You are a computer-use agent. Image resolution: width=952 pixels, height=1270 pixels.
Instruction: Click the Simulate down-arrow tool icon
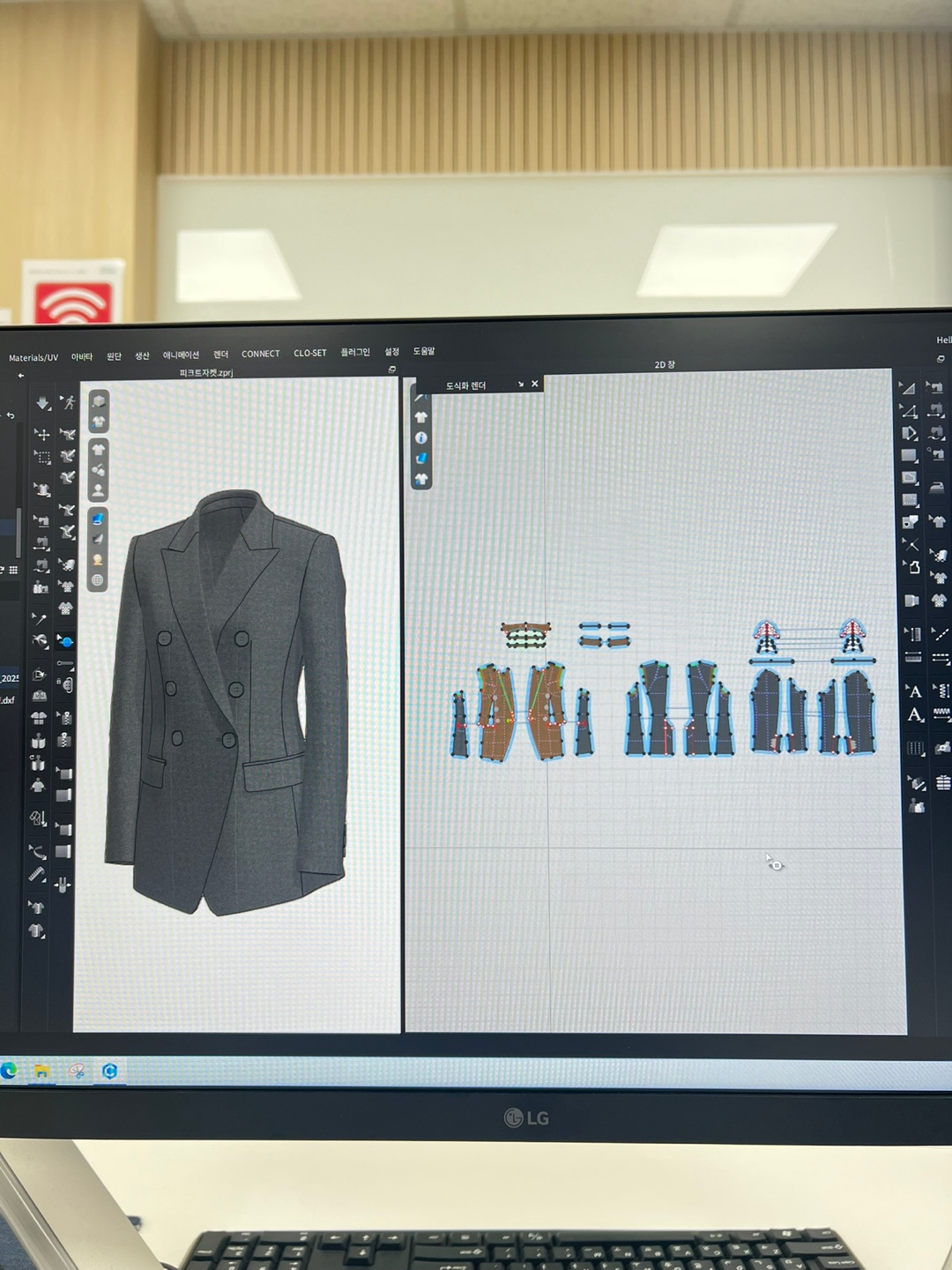[42, 403]
